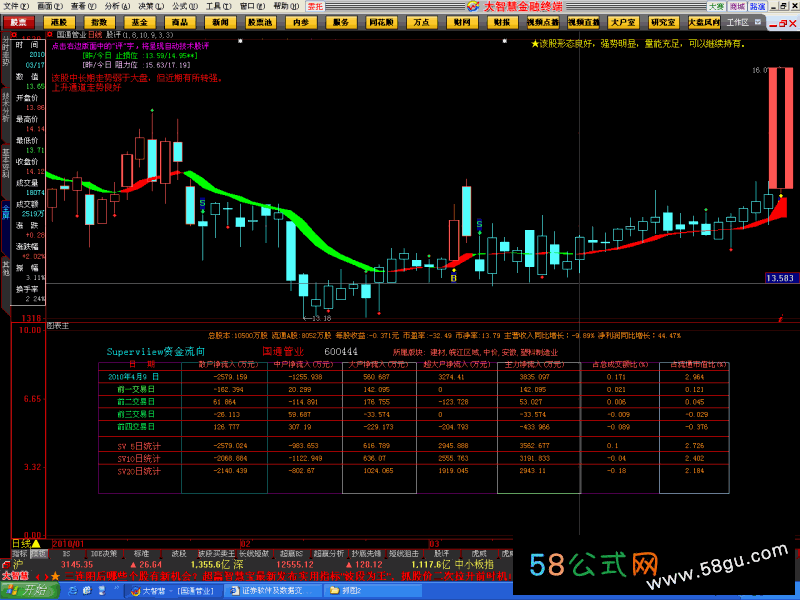Screen dimensions: 800x600
Task: Open the 视频点播 toolbar button
Action: [x=543, y=22]
